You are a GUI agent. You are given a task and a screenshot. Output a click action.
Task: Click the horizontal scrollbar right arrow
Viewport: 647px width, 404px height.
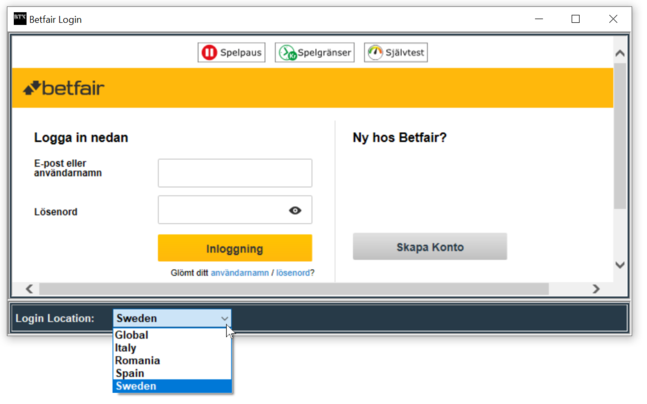[x=597, y=289]
